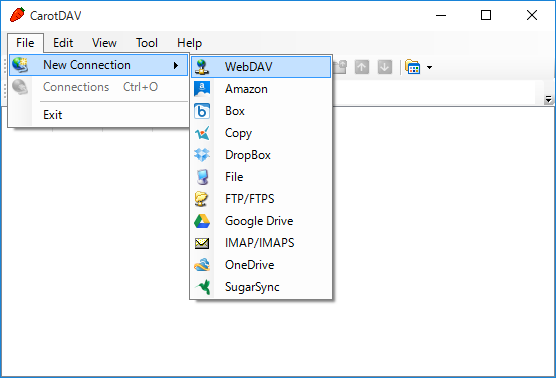556x378 pixels.
Task: Choose FTP/FTPS connection type
Action: click(261, 199)
